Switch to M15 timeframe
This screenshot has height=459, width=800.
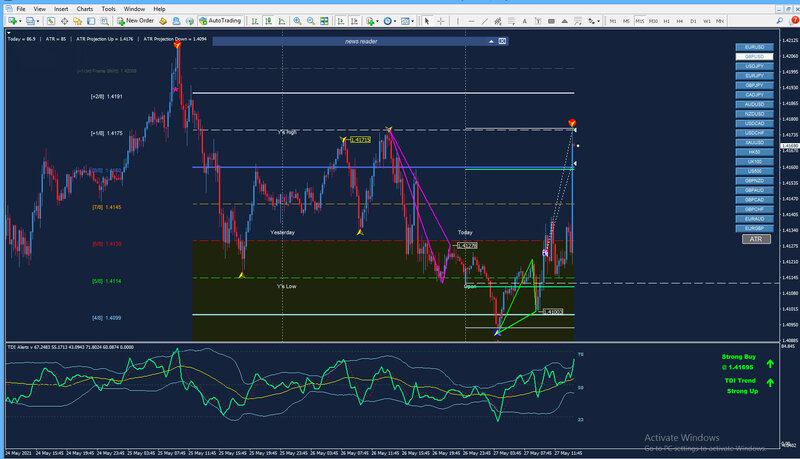(640, 21)
